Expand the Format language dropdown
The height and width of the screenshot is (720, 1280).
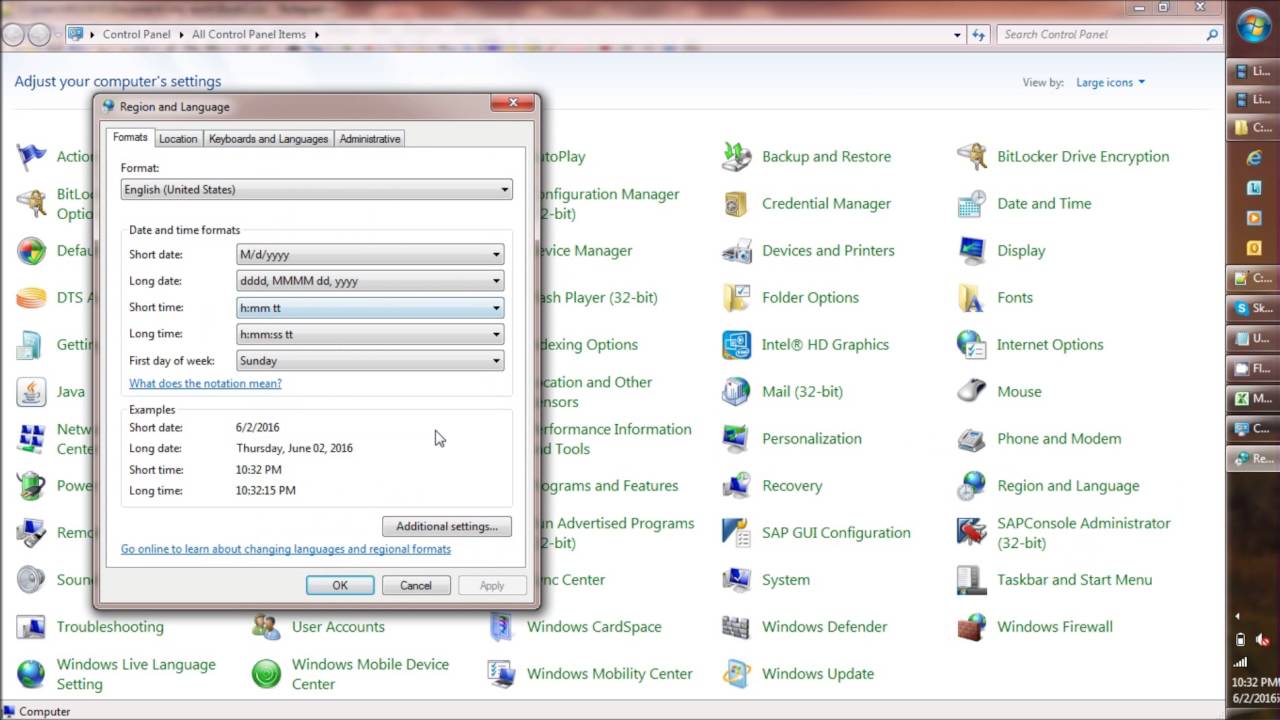pos(316,189)
